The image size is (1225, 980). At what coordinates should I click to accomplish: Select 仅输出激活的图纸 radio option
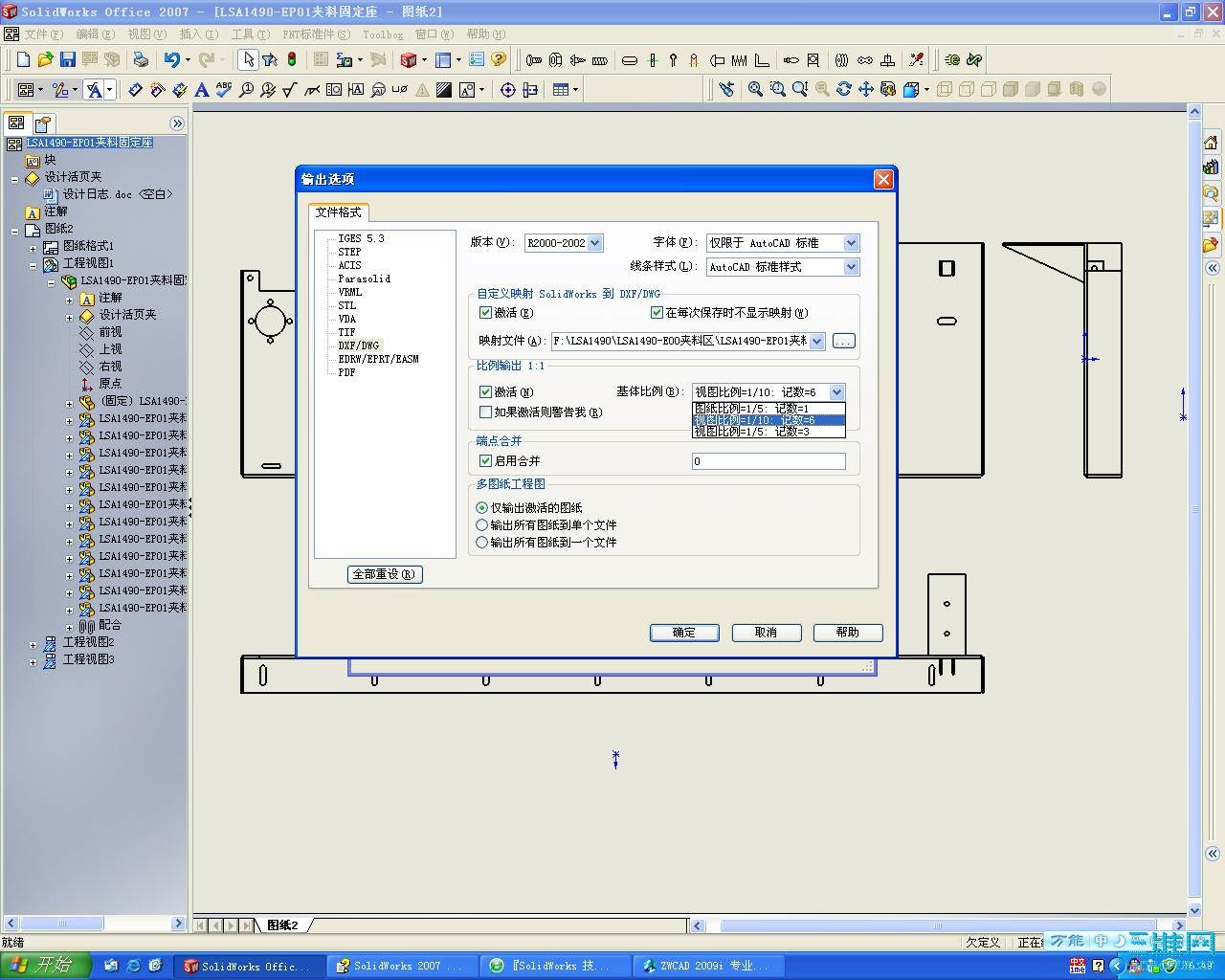tap(482, 508)
